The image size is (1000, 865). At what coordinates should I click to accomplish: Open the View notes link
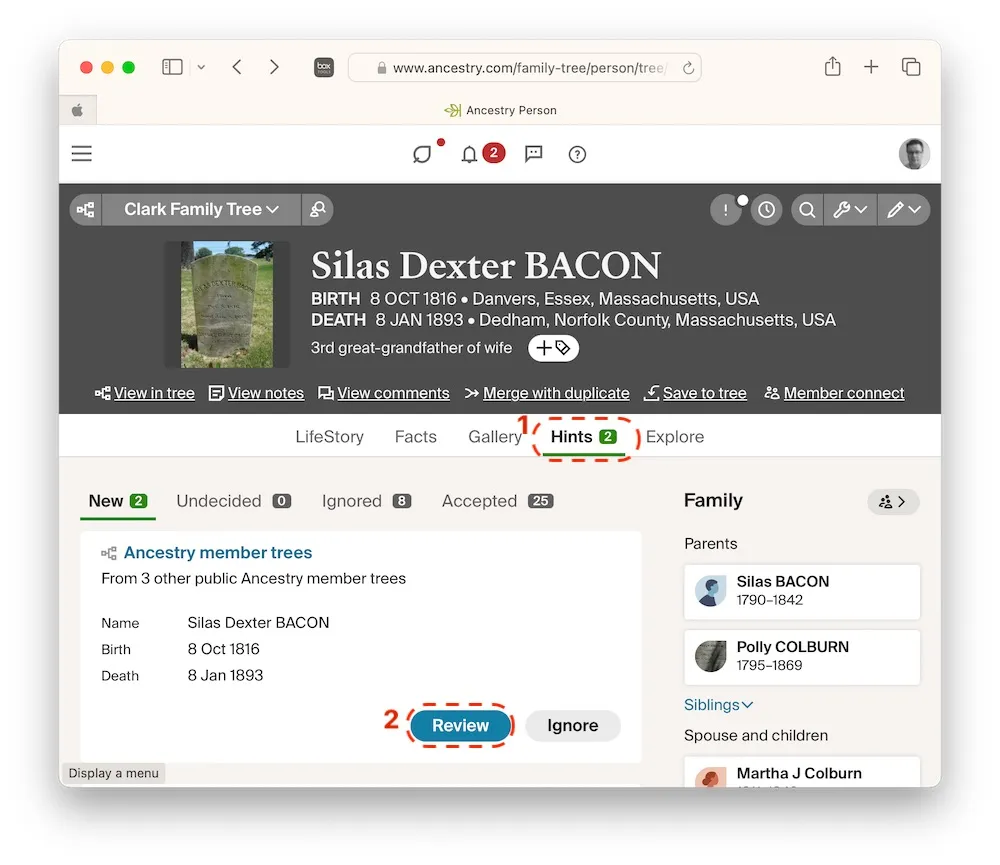point(256,393)
